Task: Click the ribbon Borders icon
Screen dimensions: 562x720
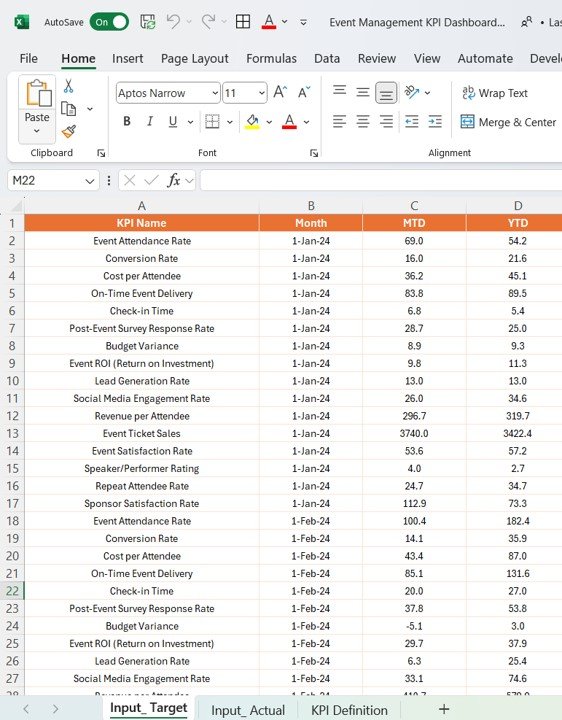Action: coord(212,121)
